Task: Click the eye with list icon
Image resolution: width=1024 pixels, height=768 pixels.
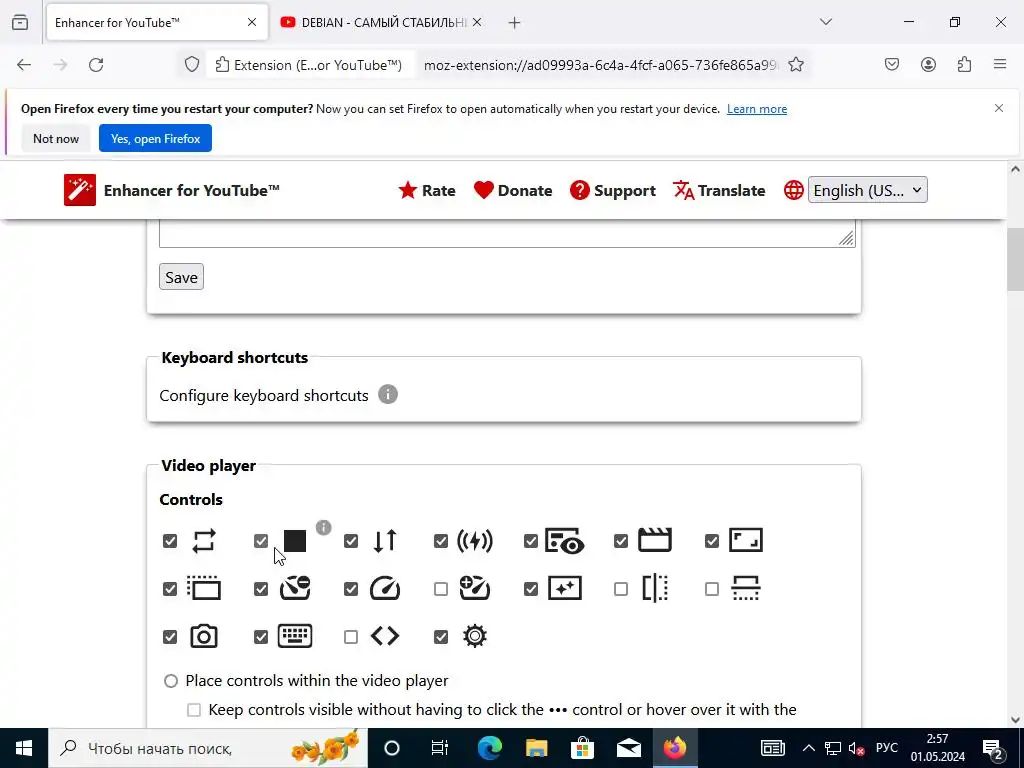Action: pos(564,541)
